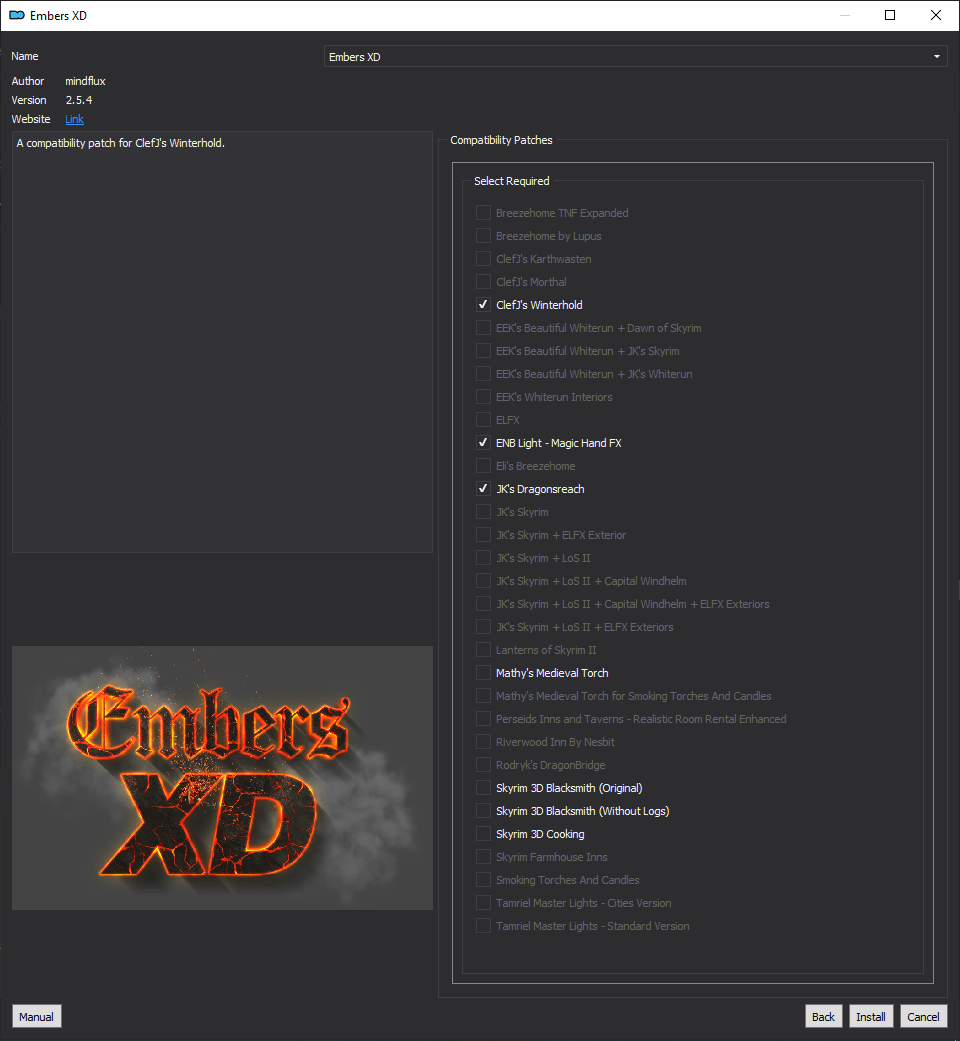Uncheck JK's Dragonsreach patch
The width and height of the screenshot is (960, 1041).
pyautogui.click(x=483, y=489)
